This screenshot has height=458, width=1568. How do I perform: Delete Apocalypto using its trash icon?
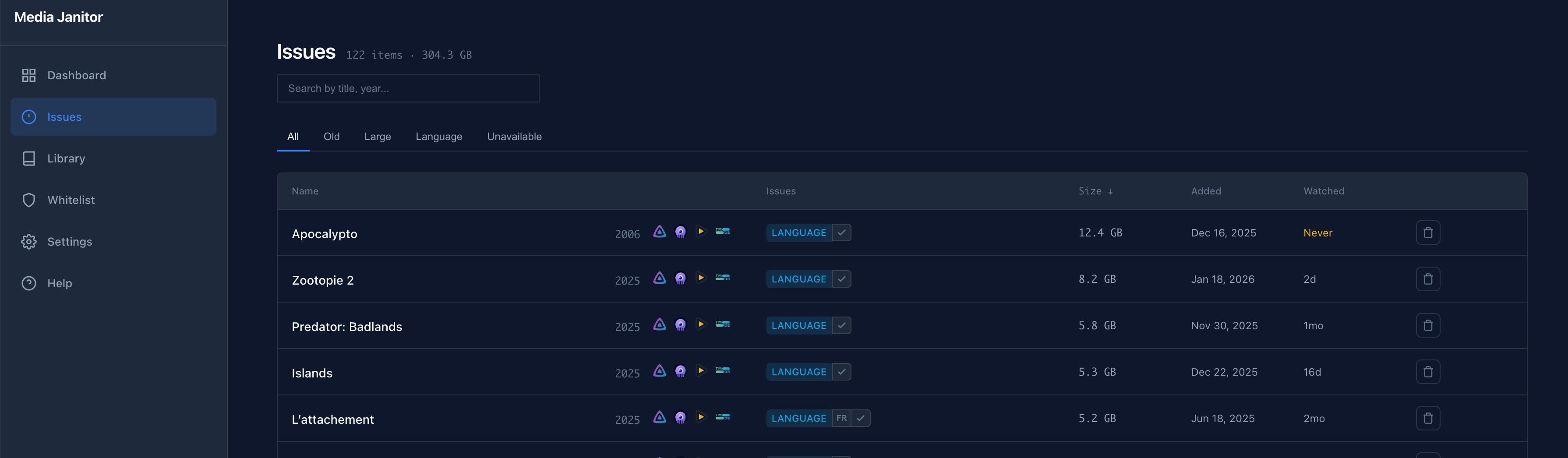[1427, 233]
